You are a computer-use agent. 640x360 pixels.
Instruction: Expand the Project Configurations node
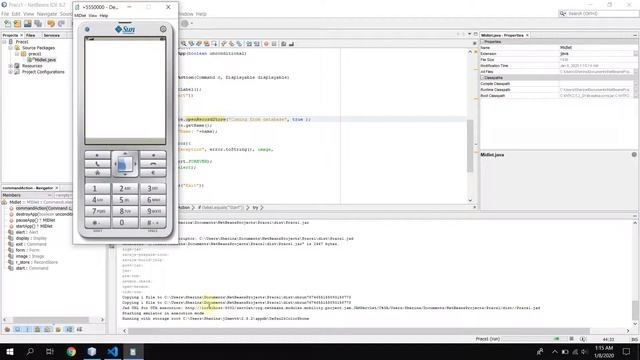tap(11, 72)
